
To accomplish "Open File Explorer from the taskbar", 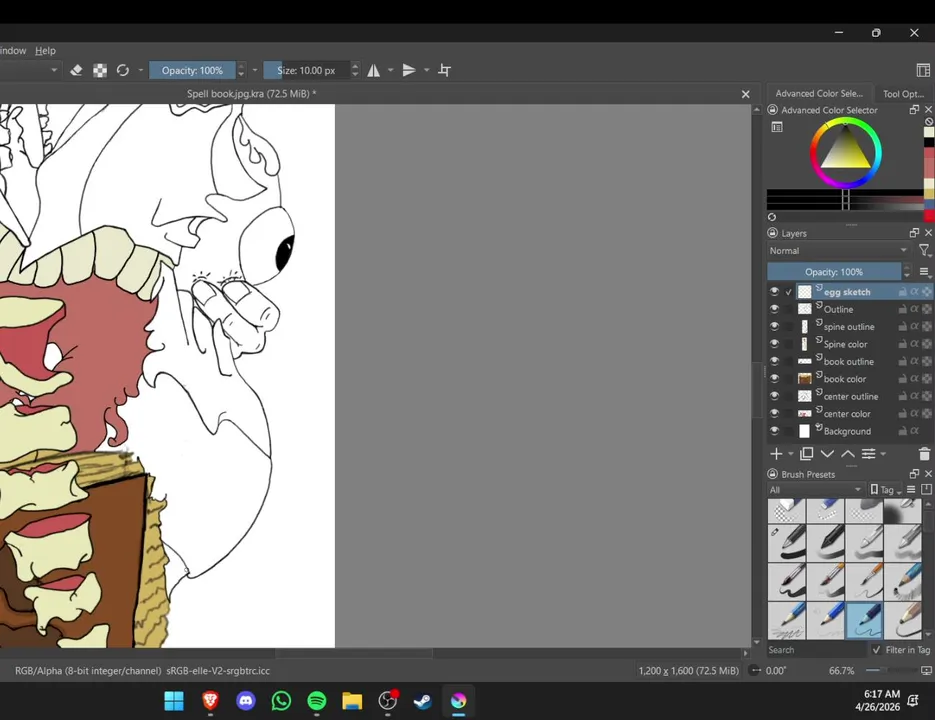I will click(352, 700).
